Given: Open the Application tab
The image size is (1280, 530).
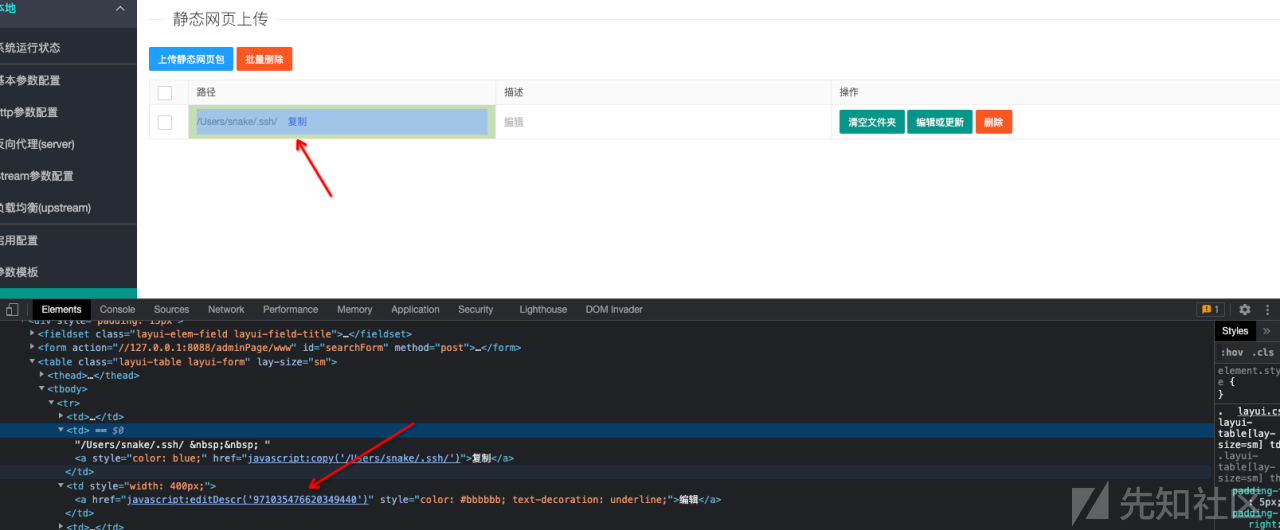Looking at the screenshot, I should (415, 310).
